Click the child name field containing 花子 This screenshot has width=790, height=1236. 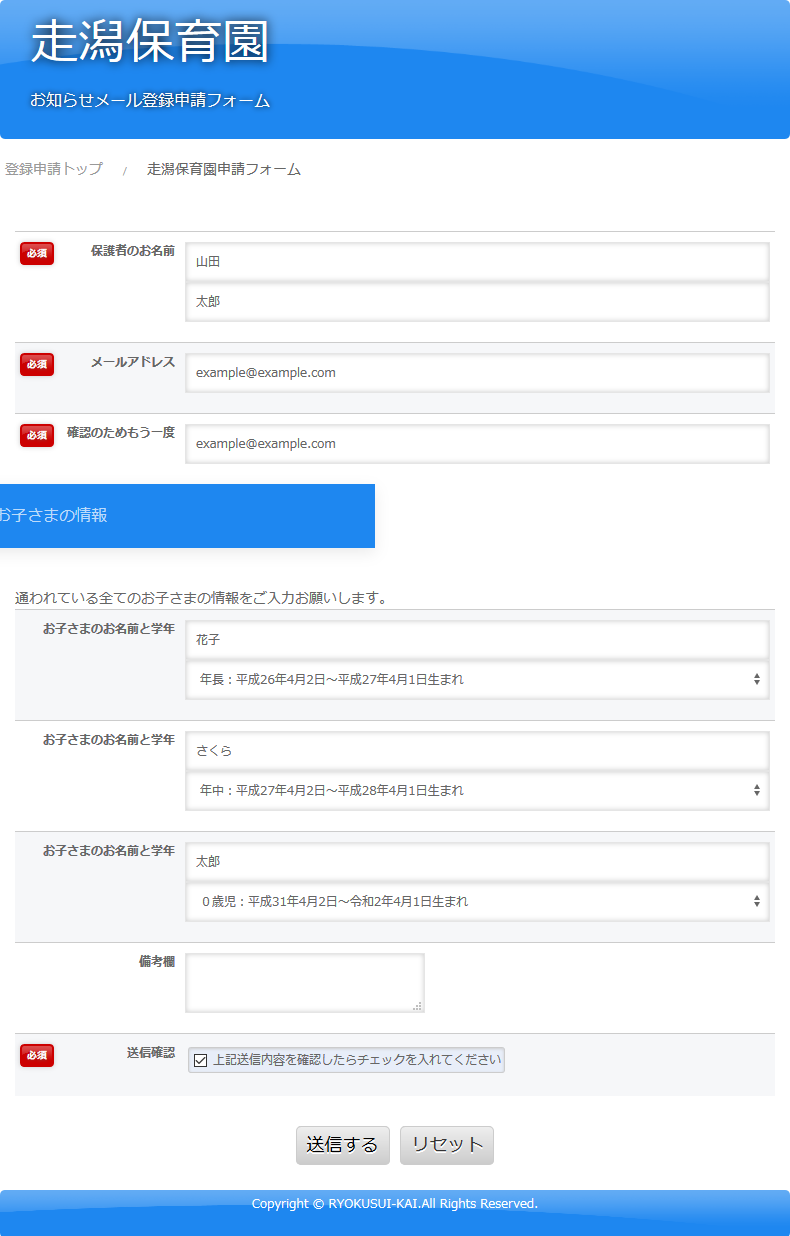tap(477, 640)
